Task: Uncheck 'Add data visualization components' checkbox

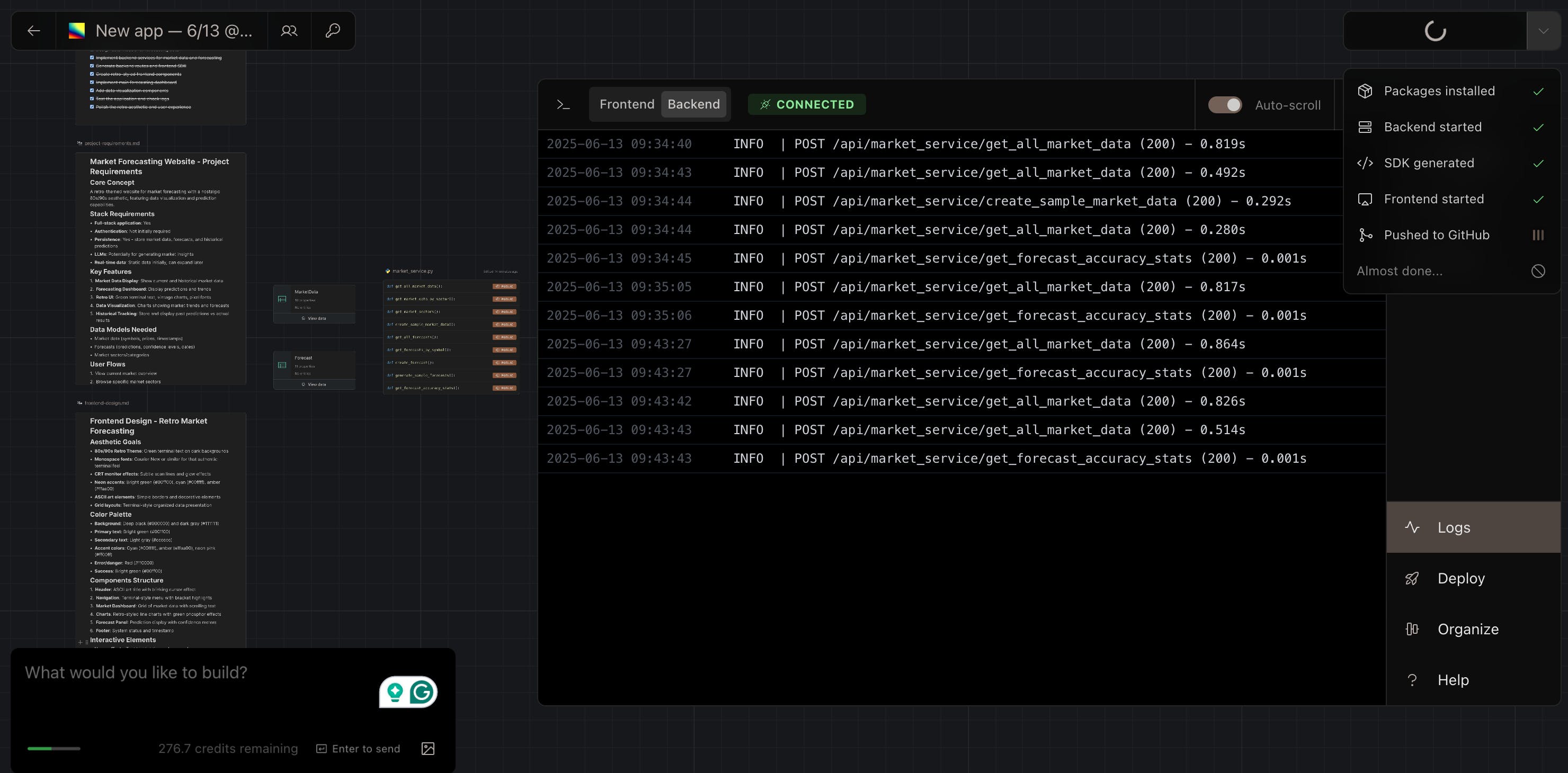Action: (x=92, y=91)
